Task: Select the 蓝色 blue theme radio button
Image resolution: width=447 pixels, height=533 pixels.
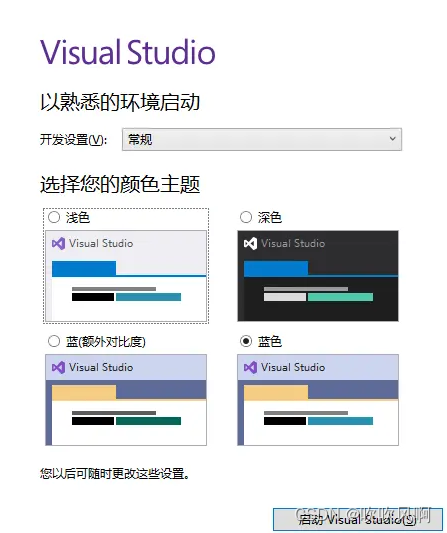Action: [246, 341]
